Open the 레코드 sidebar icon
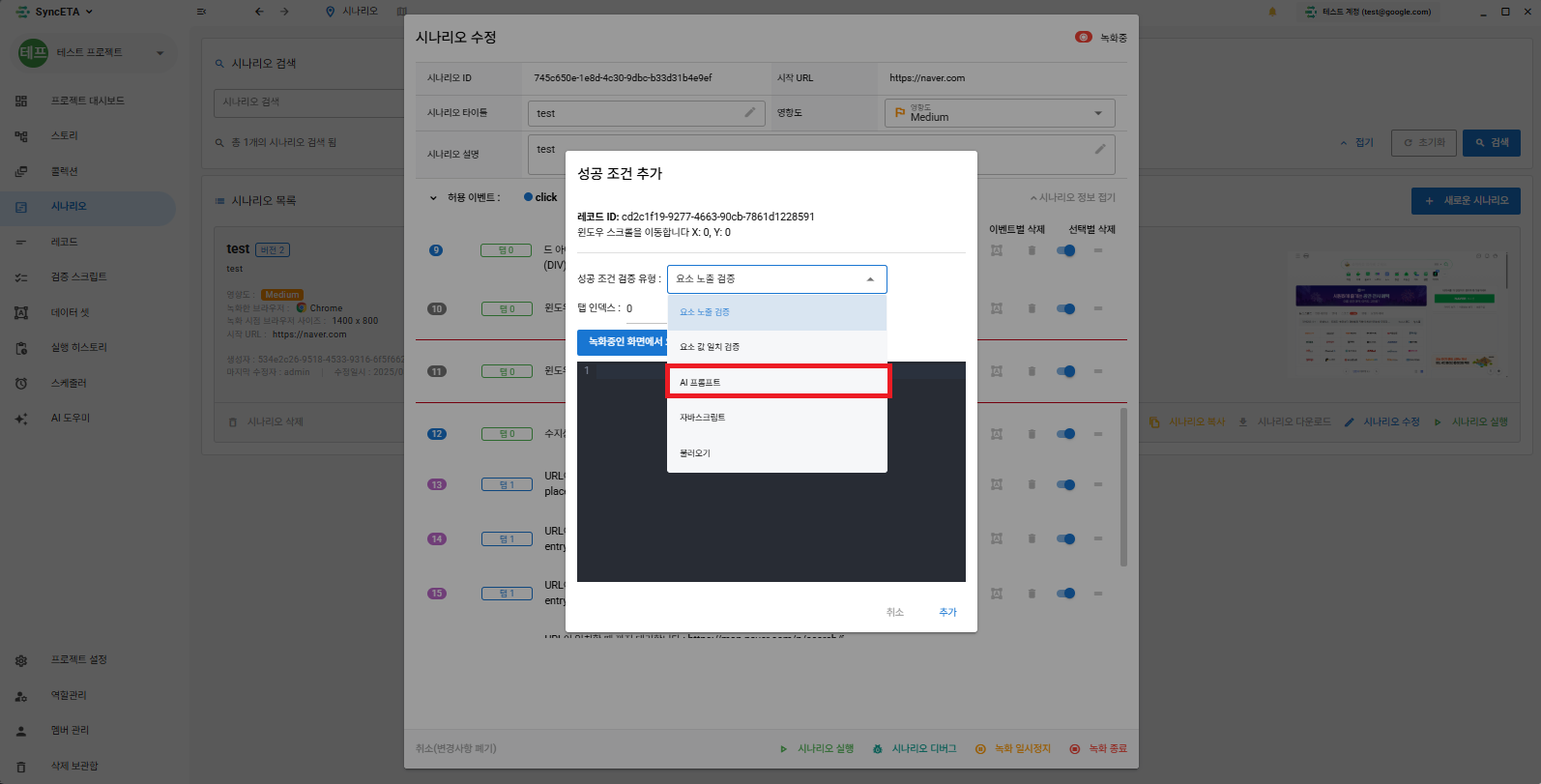 click(x=21, y=242)
